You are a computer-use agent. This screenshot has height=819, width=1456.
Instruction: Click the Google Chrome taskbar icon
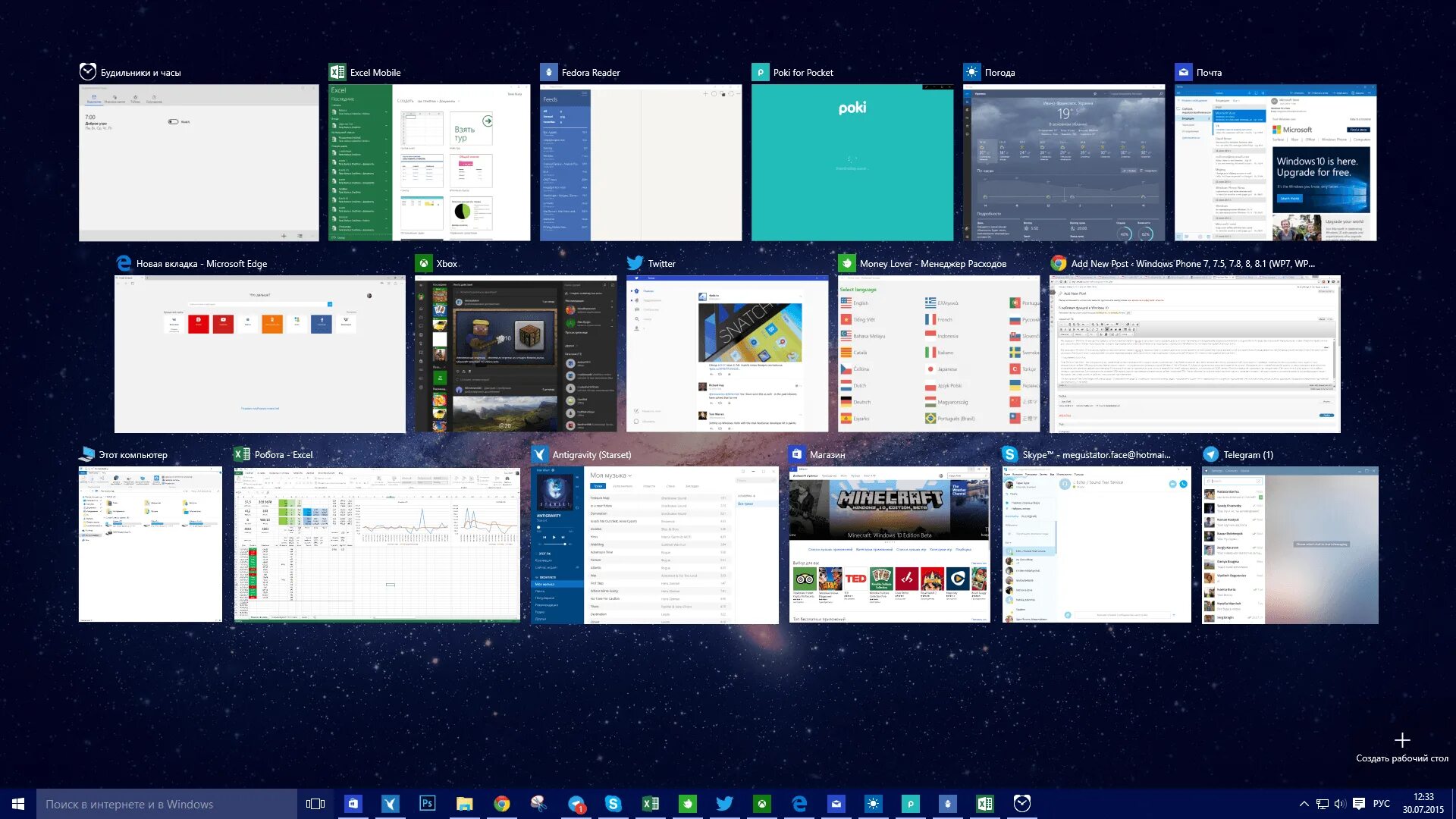pos(501,804)
